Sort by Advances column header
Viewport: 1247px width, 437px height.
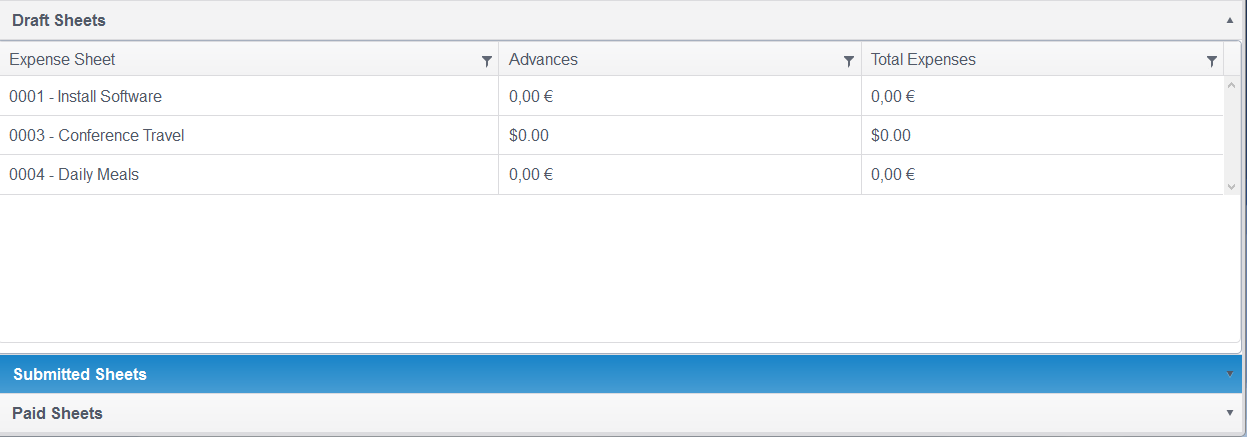tap(543, 60)
